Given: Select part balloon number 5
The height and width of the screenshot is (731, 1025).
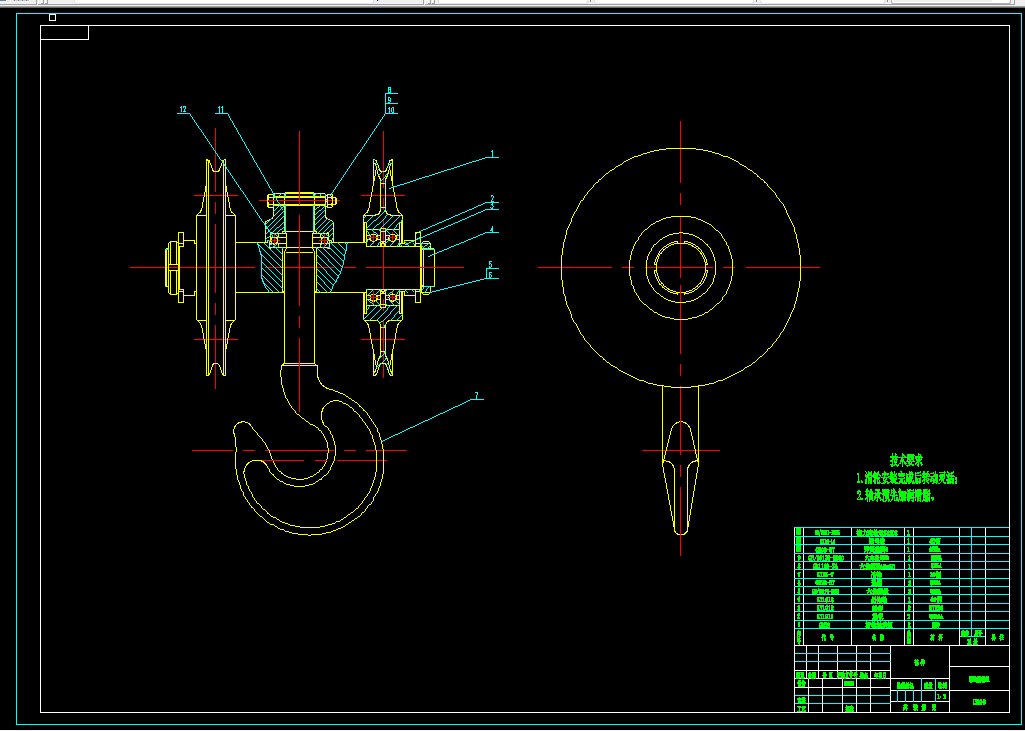Looking at the screenshot, I should tap(490, 265).
